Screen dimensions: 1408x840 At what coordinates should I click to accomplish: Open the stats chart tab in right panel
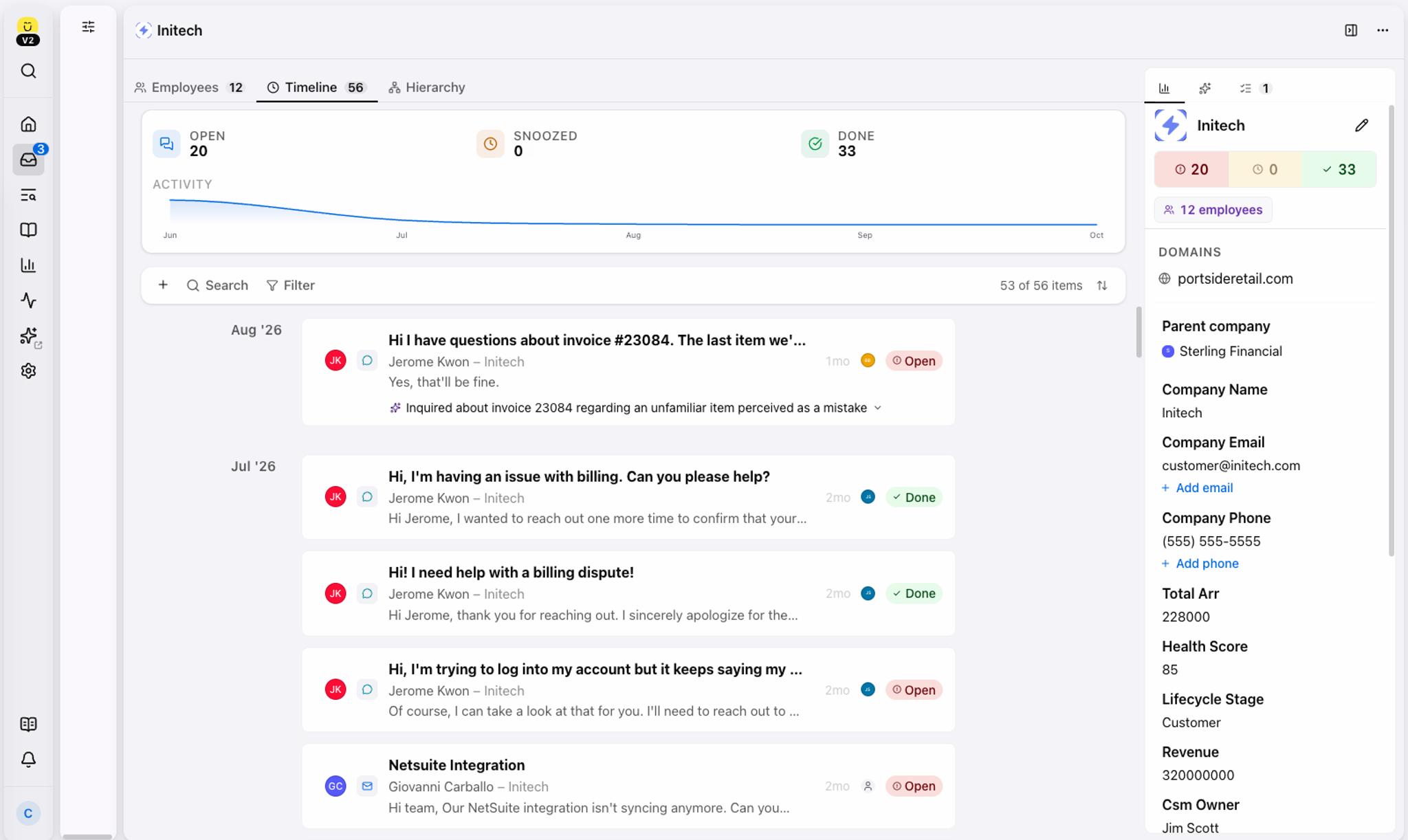1164,88
